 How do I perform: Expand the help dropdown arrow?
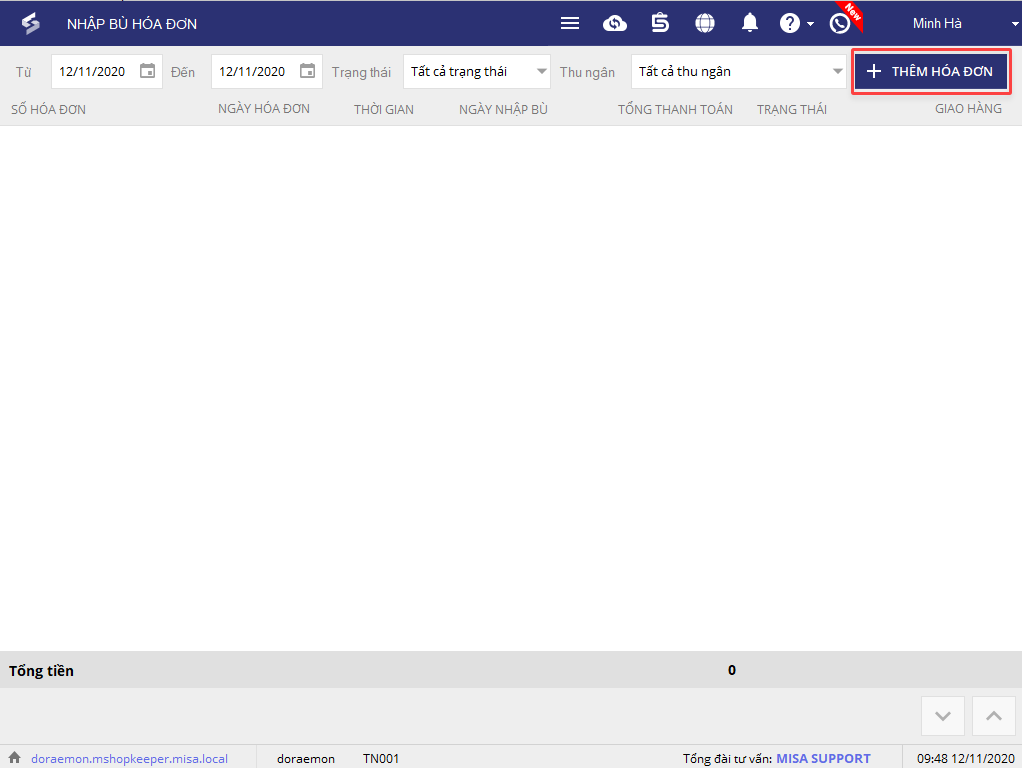point(810,24)
